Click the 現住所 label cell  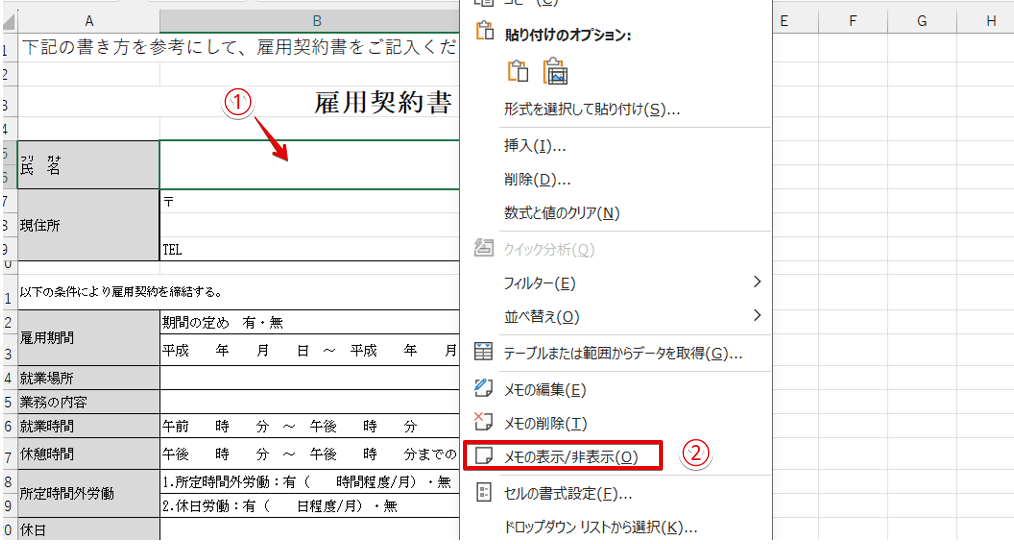(x=89, y=225)
